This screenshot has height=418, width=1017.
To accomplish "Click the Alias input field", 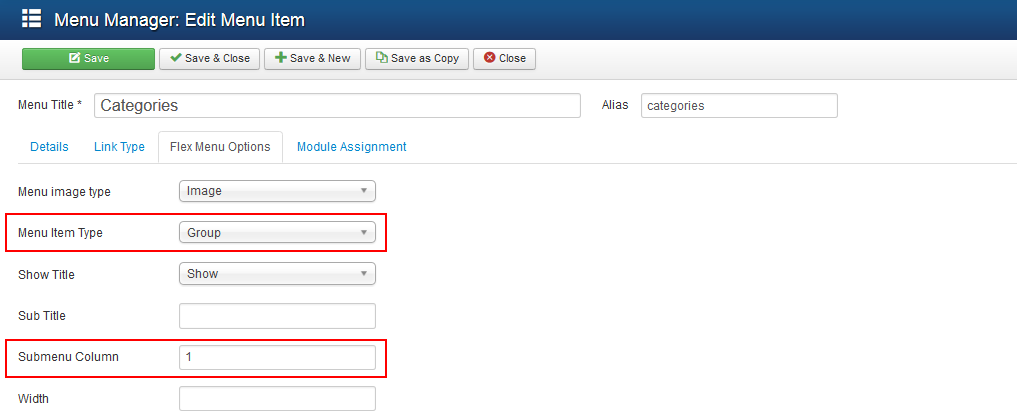I will (x=739, y=106).
